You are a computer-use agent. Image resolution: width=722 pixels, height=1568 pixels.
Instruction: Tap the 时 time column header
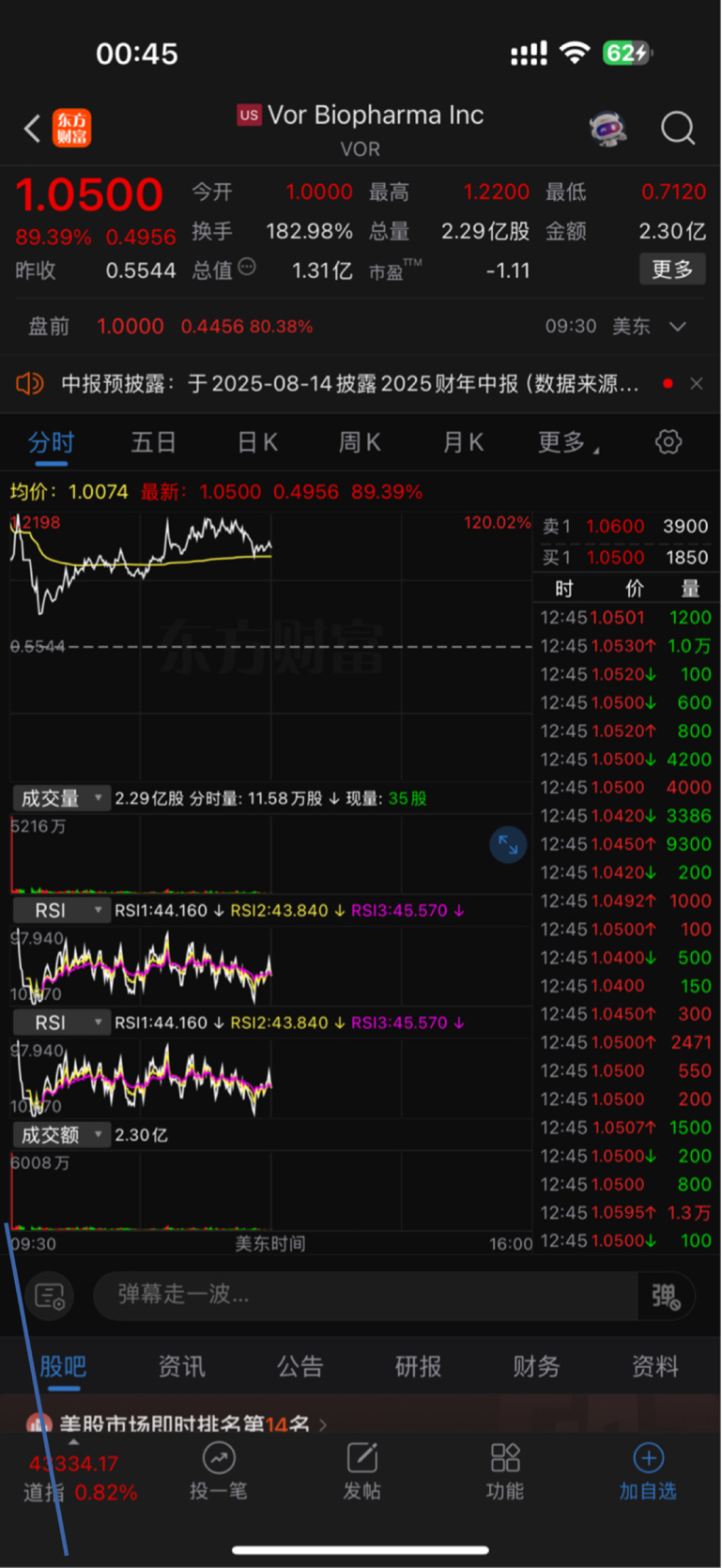[x=563, y=589]
